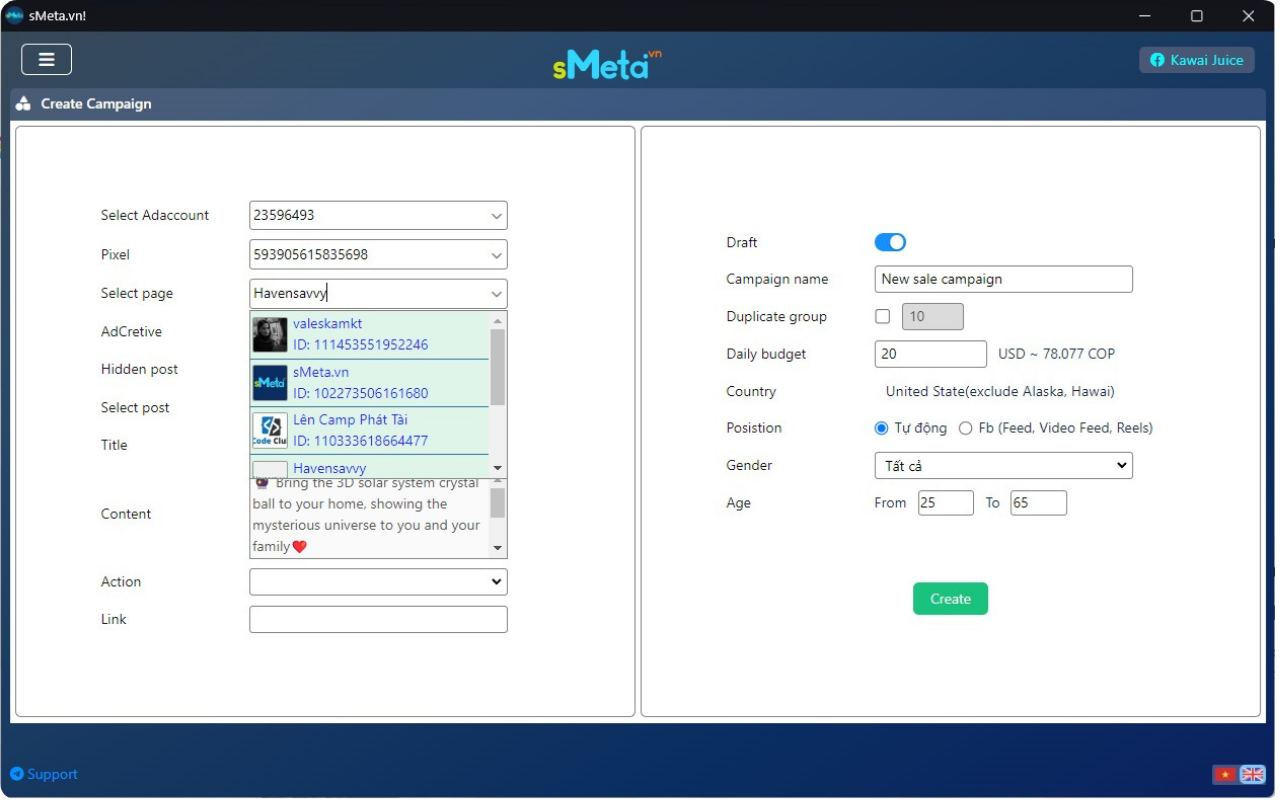Screen dimensions: 1280x800
Task: Select Fb (Feed, Video Feed, Reels) position
Action: [965, 428]
